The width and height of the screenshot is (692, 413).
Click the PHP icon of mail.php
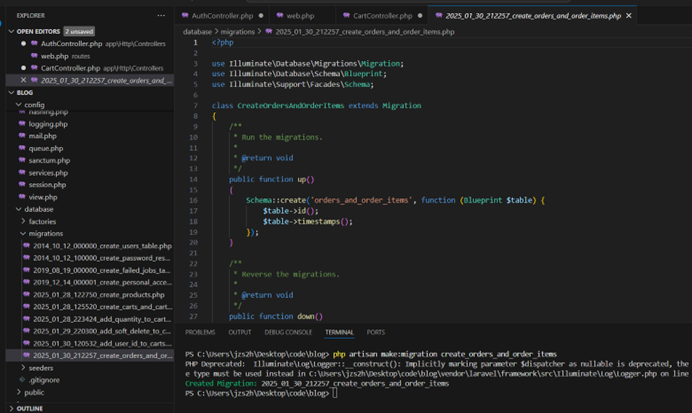pos(22,135)
